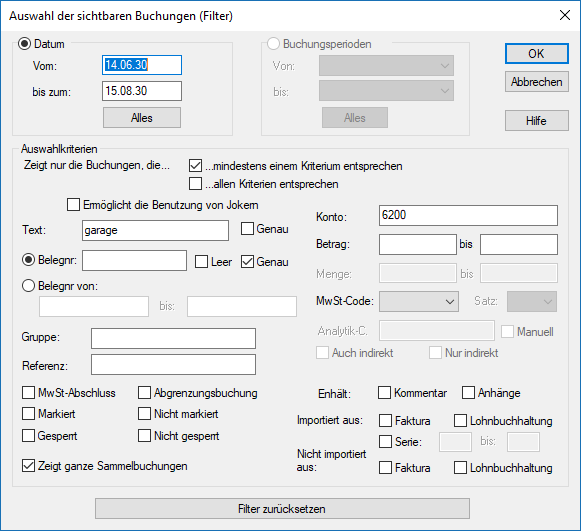581x531 pixels.
Task: Open Hilfe for this dialog
Action: (x=537, y=120)
